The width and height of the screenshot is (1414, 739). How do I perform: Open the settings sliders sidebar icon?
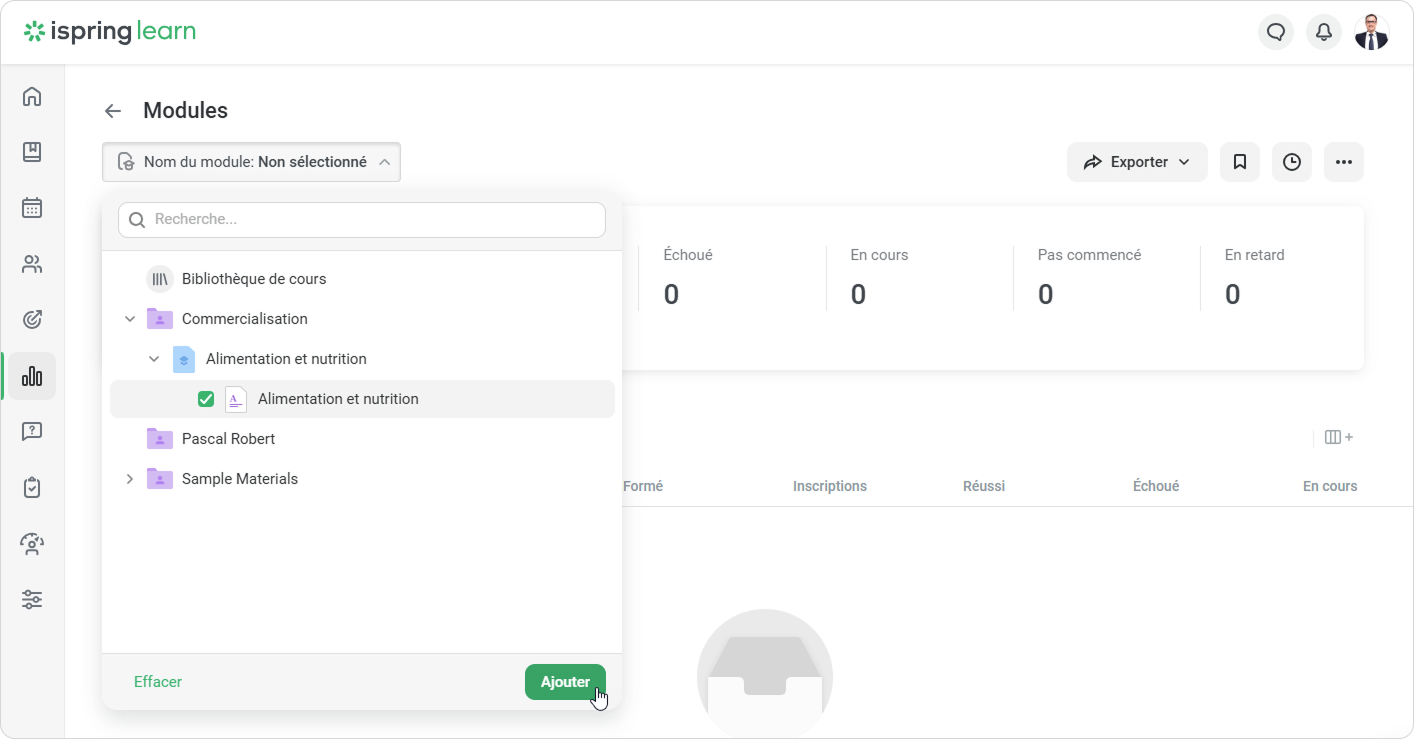pyautogui.click(x=32, y=600)
